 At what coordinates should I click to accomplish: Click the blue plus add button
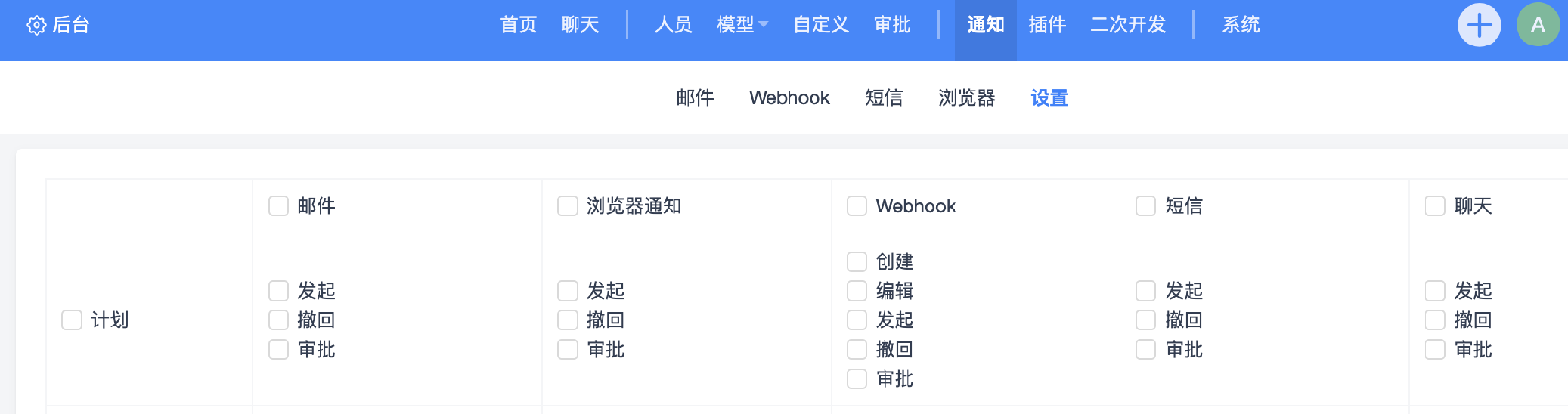point(1479,25)
